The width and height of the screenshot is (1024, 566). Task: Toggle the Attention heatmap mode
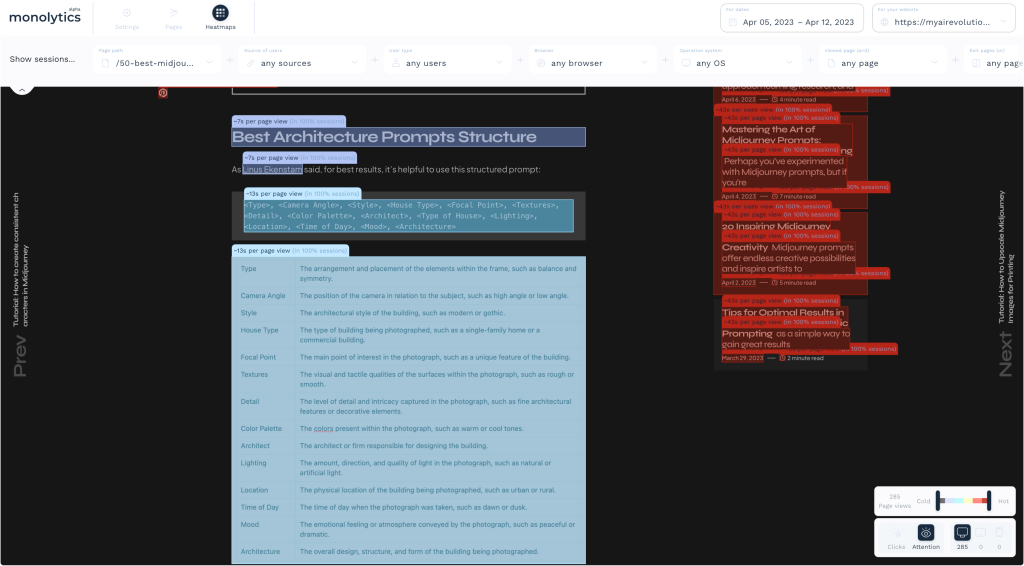click(x=926, y=537)
